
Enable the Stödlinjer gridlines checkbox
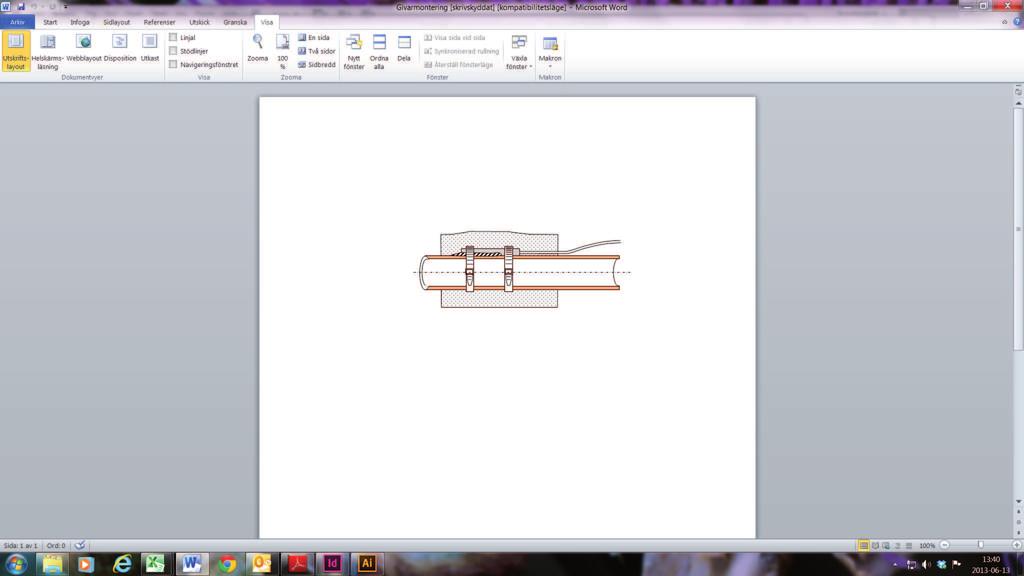(173, 51)
